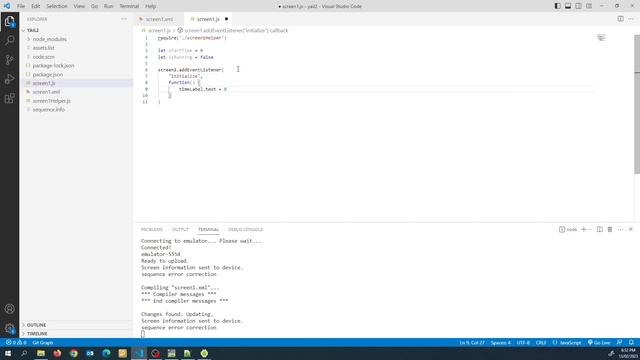Open the Go menu
The height and width of the screenshot is (360, 640).
(94, 6)
